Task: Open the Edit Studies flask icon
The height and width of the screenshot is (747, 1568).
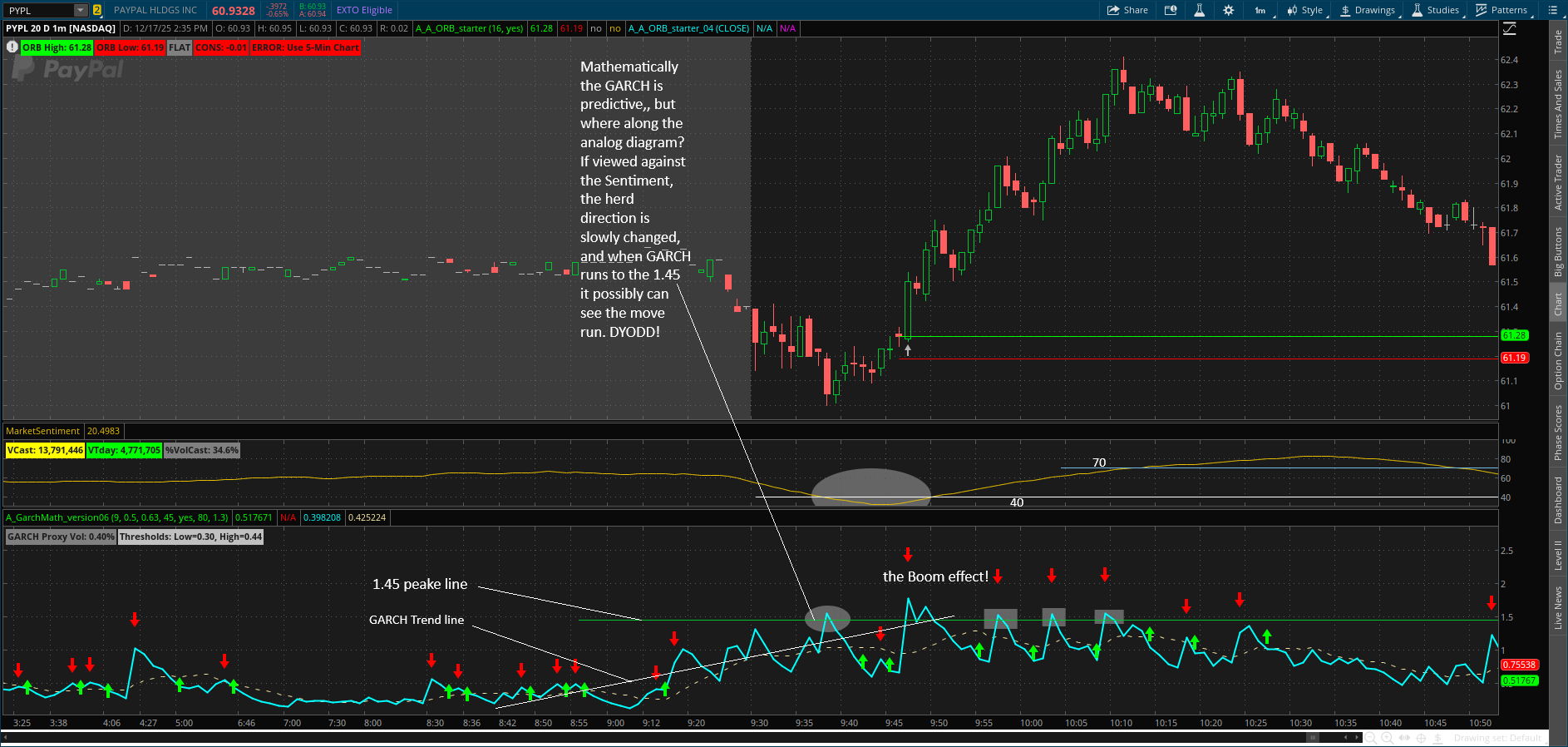Action: 1199,10
